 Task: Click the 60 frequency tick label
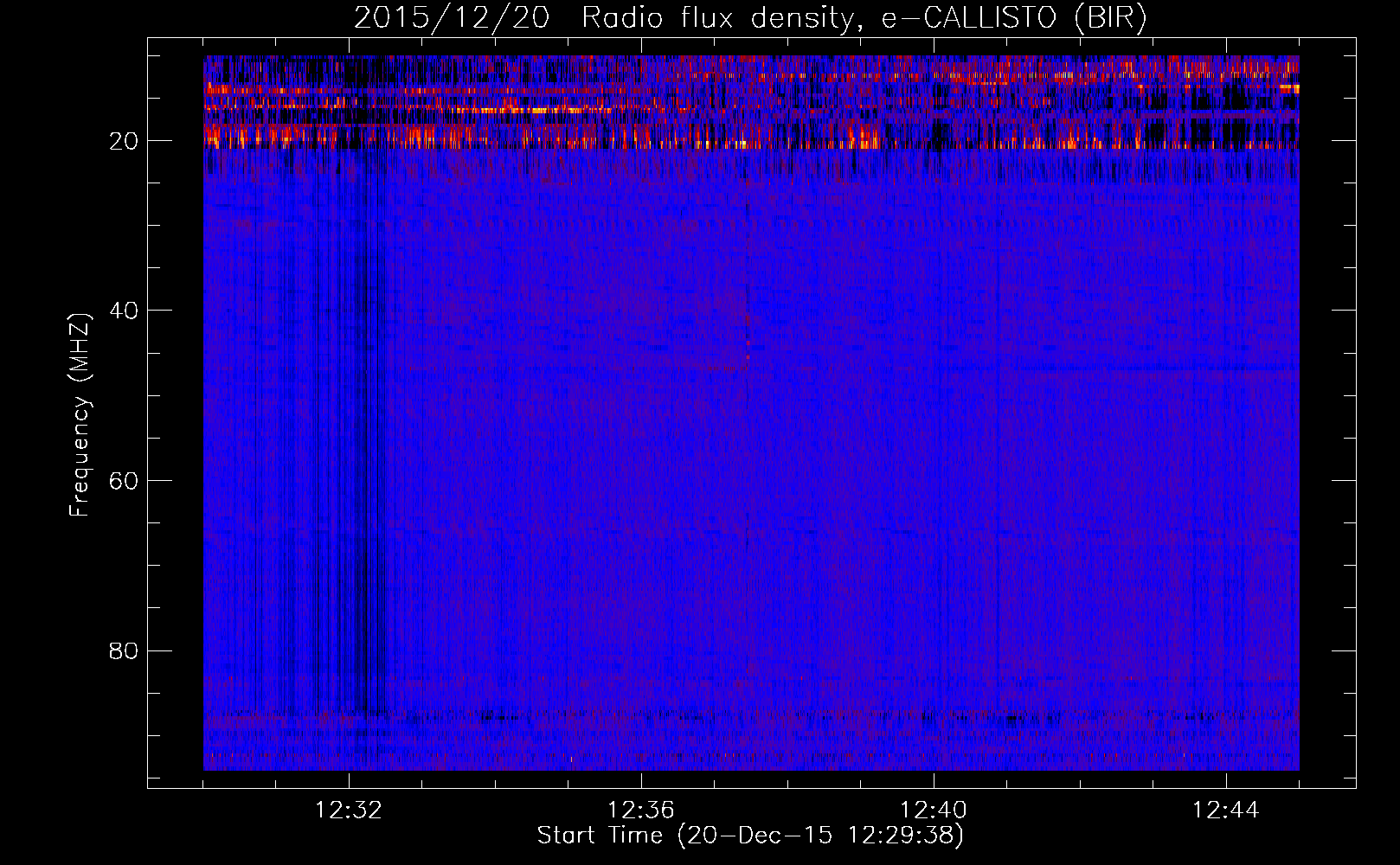125,481
